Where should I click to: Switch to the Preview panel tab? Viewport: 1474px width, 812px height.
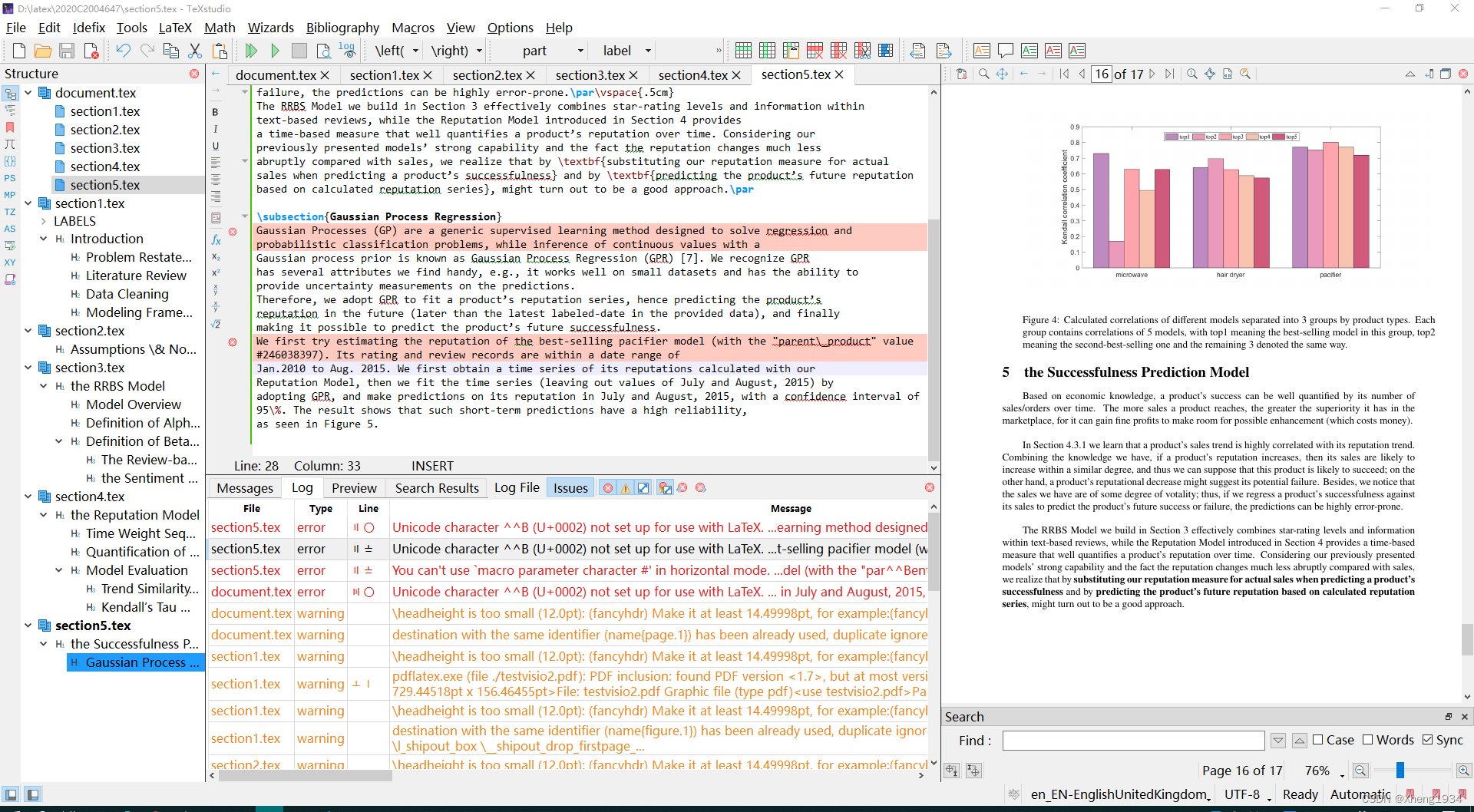(x=354, y=487)
